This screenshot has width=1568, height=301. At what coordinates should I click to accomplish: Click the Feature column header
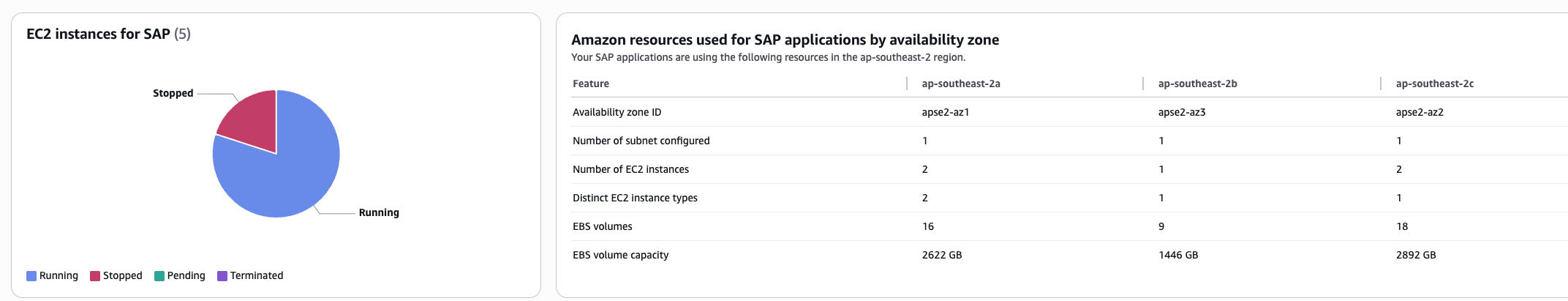click(591, 84)
